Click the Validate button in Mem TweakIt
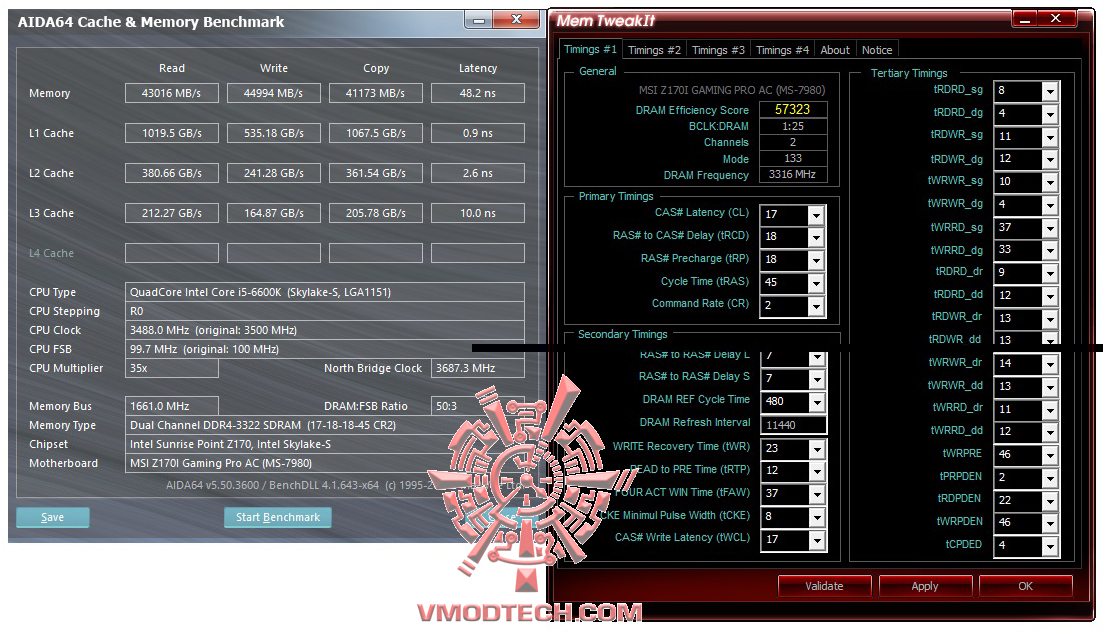This screenshot has height=632, width=1103. (824, 586)
